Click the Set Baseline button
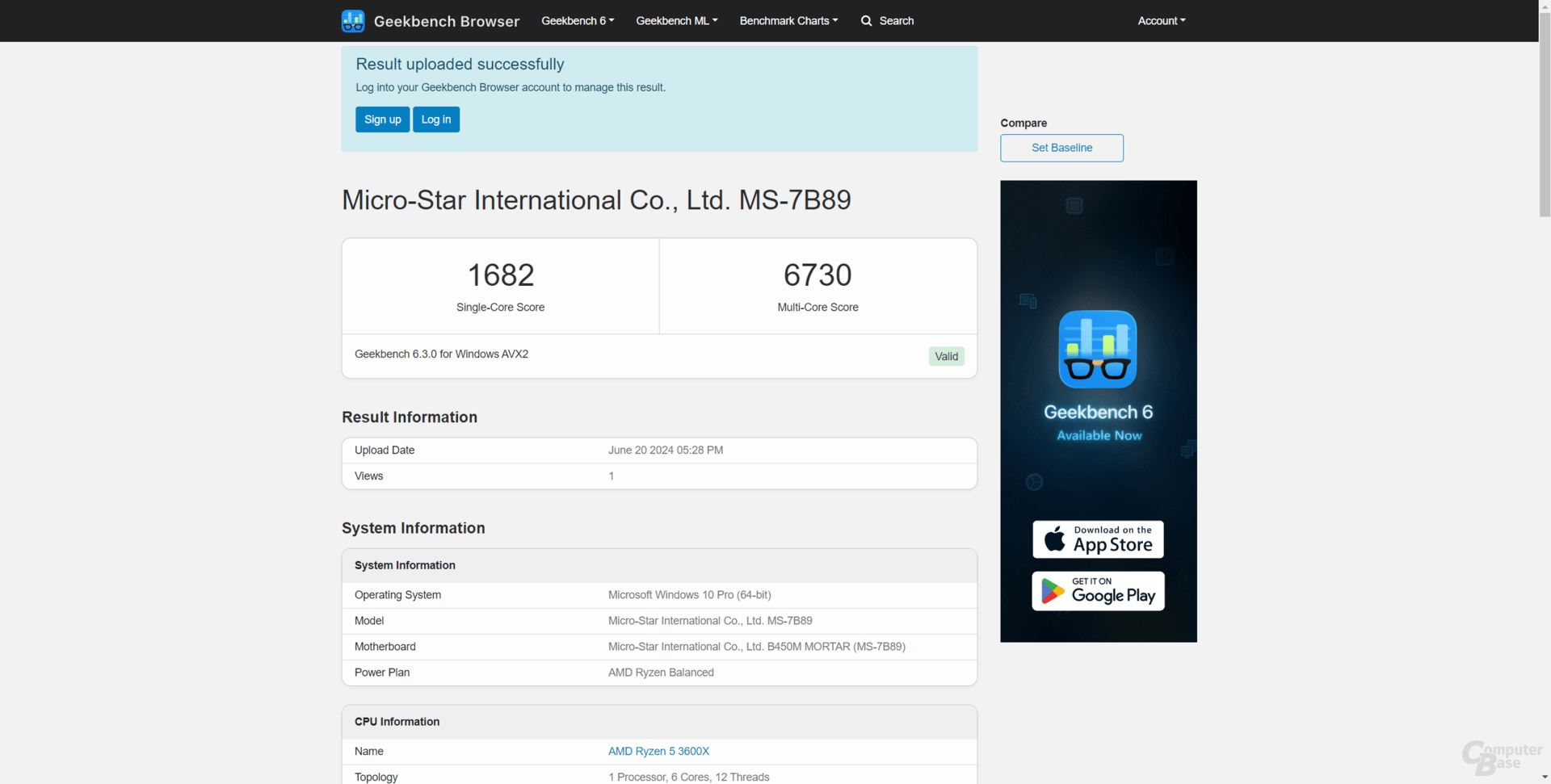This screenshot has width=1551, height=784. (x=1061, y=148)
